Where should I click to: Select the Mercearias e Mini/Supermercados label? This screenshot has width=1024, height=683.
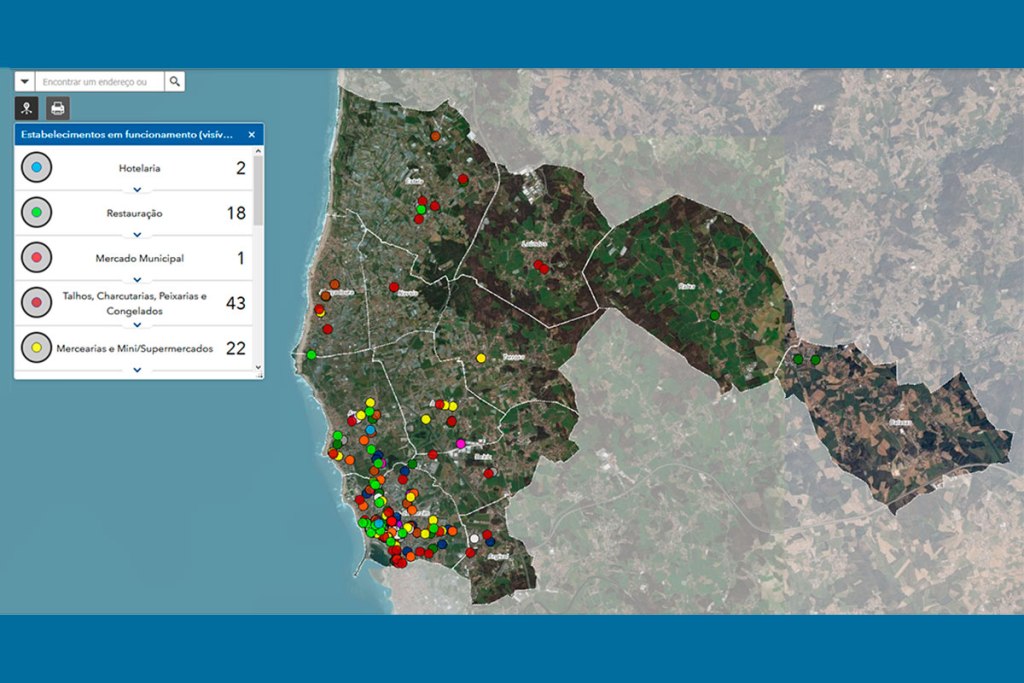(x=135, y=347)
